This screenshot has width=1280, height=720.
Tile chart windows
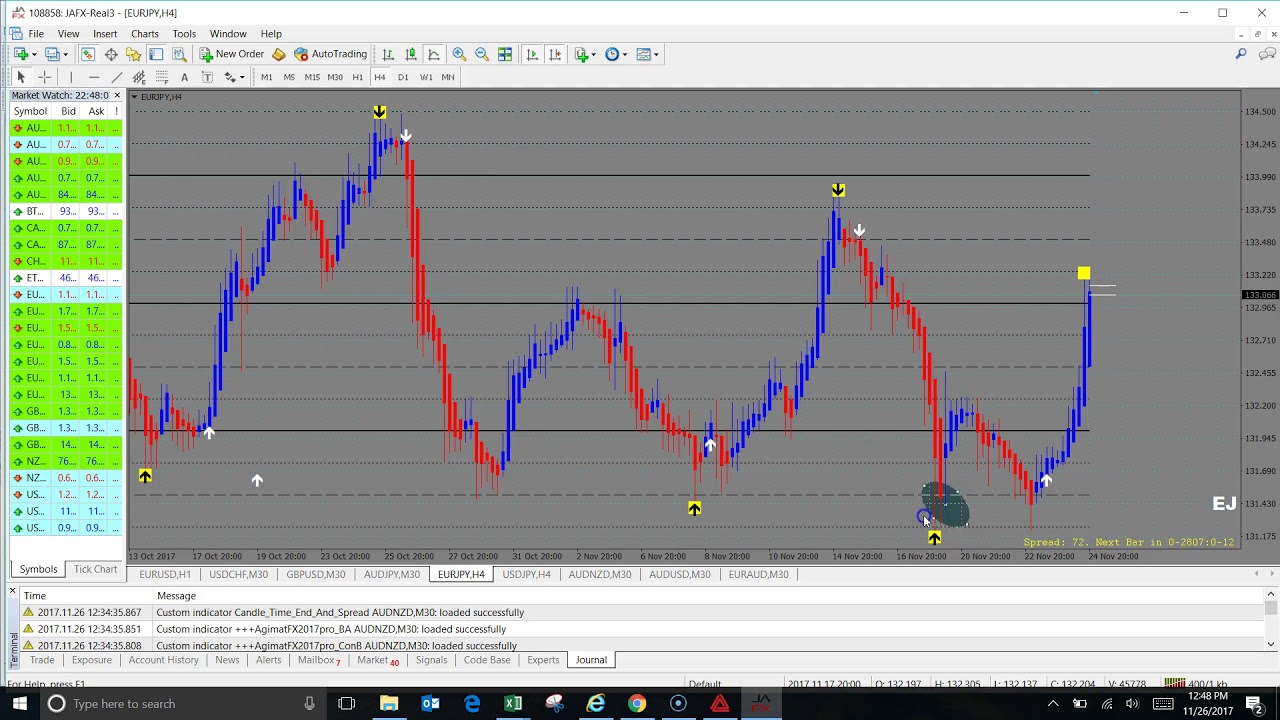click(x=505, y=54)
